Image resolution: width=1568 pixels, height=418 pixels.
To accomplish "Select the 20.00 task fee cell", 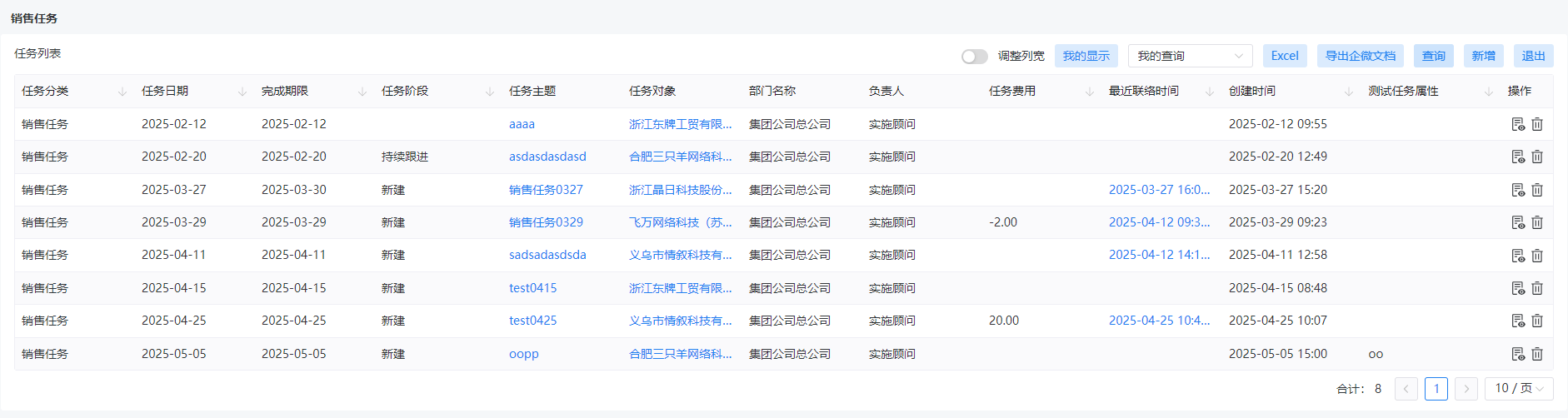I will click(1004, 321).
